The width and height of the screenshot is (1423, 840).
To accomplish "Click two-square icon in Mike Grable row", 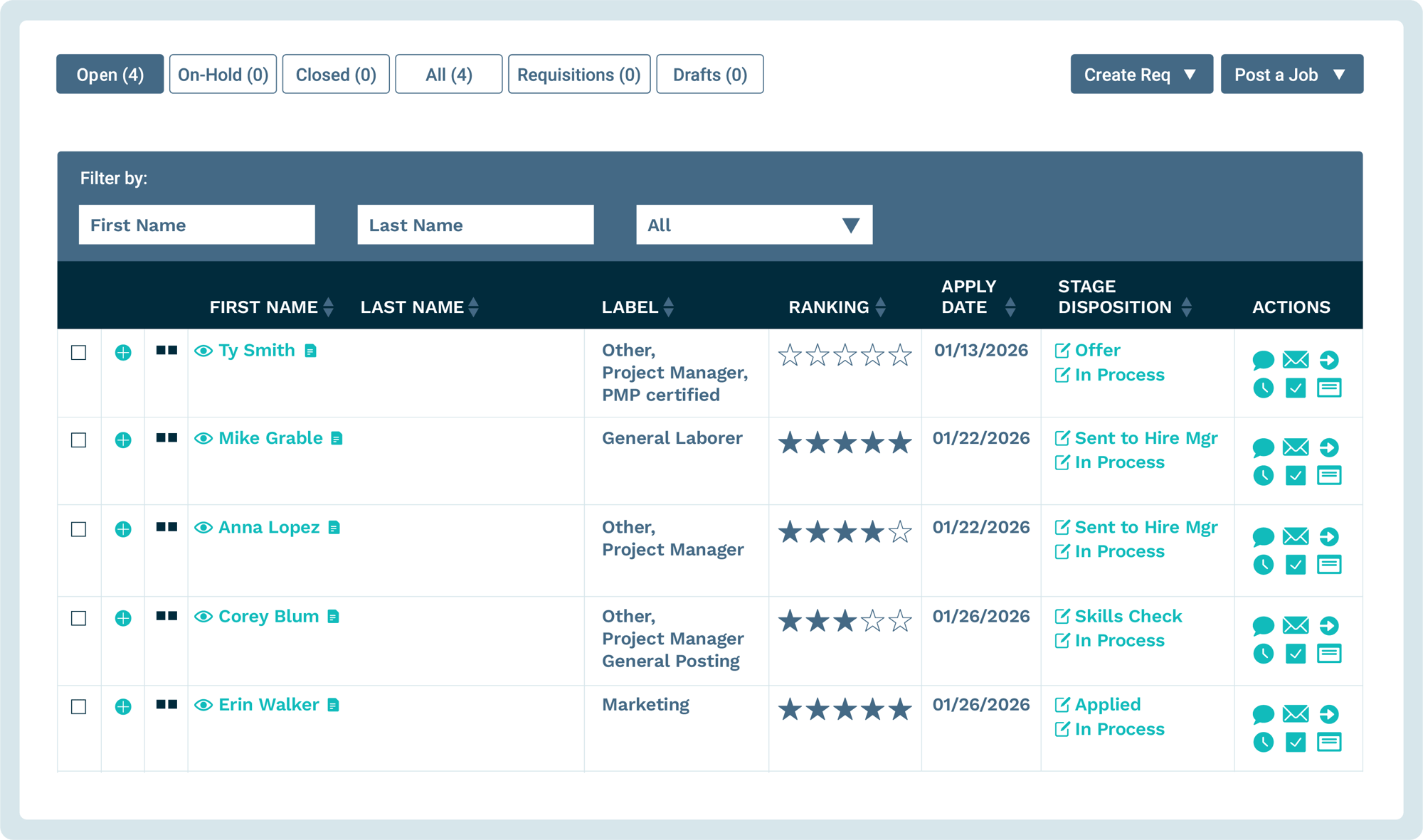I will [166, 437].
